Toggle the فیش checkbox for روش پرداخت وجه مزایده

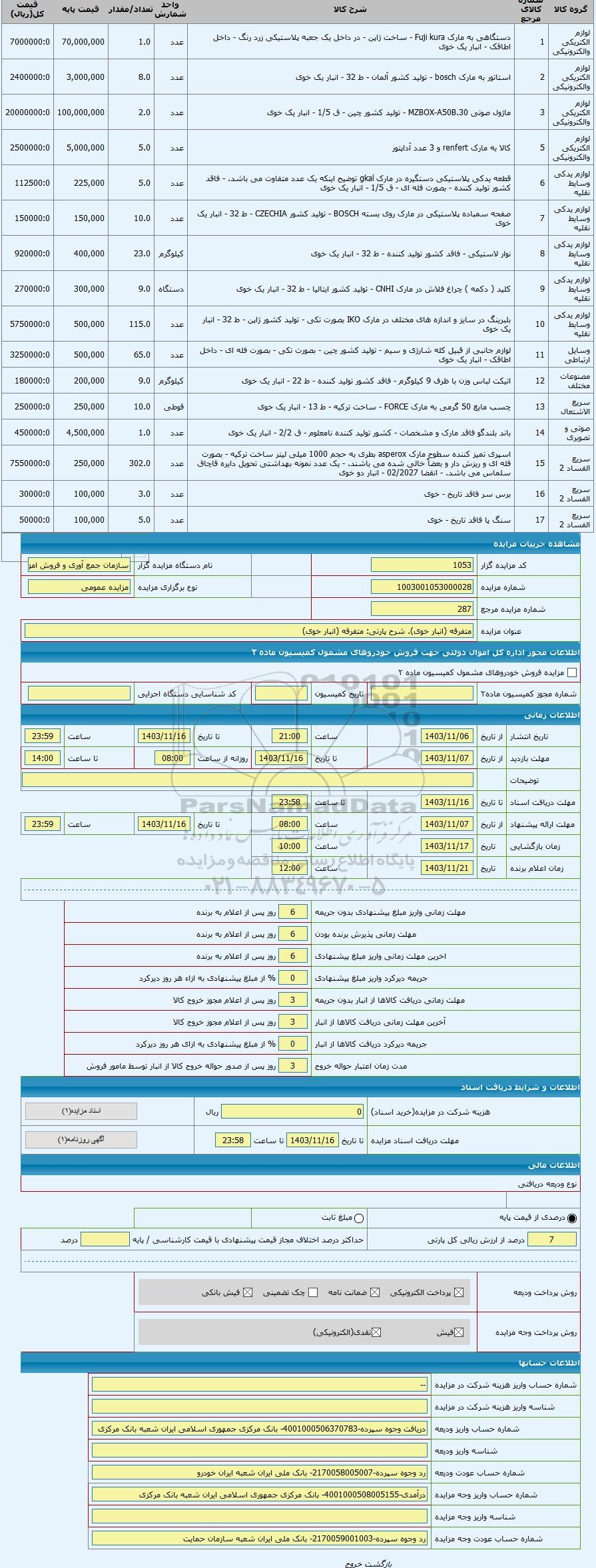click(x=458, y=1332)
